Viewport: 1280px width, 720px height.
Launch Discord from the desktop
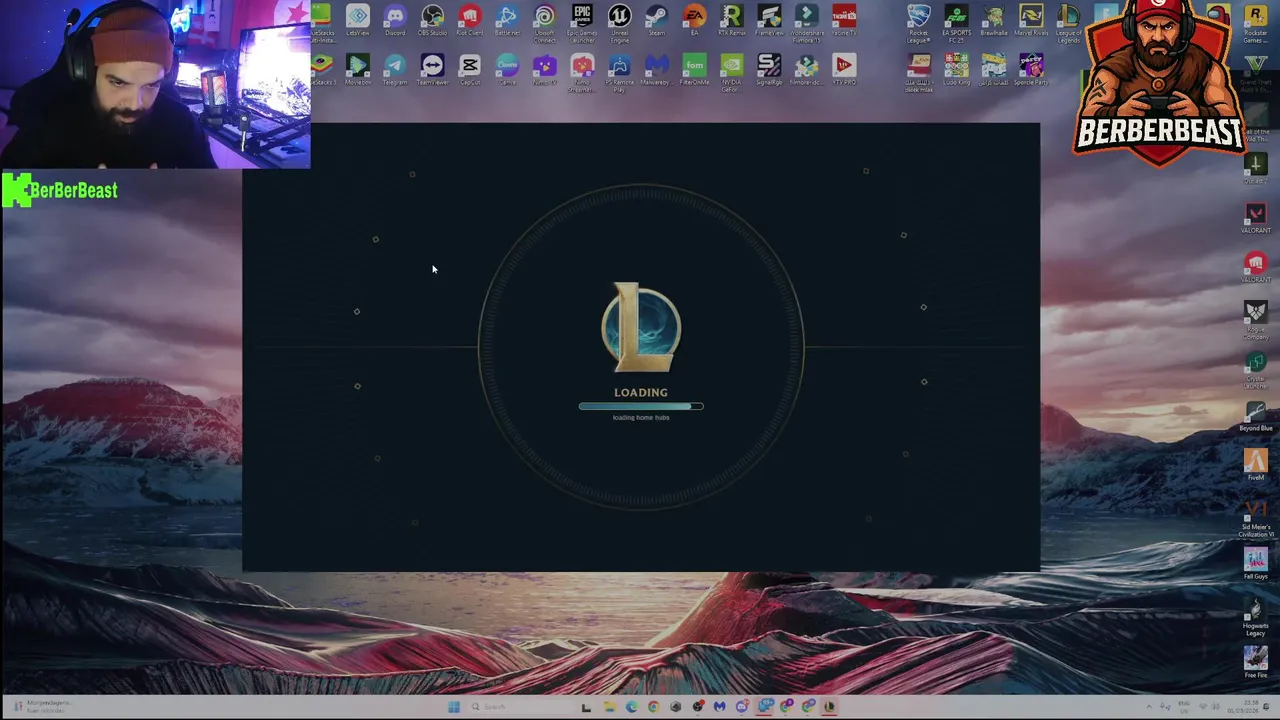tap(395, 20)
